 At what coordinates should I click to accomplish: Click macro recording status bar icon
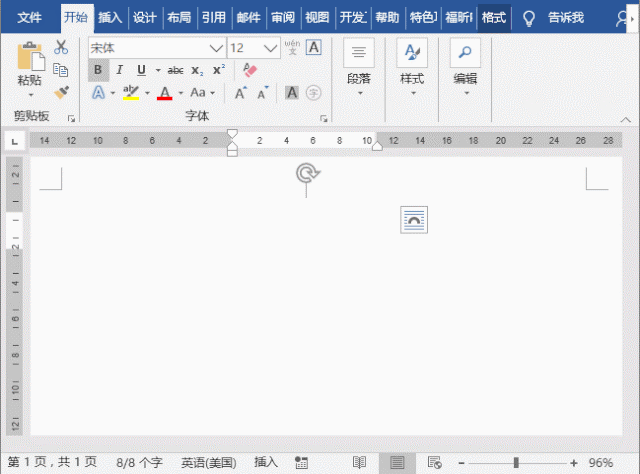pyautogui.click(x=301, y=463)
